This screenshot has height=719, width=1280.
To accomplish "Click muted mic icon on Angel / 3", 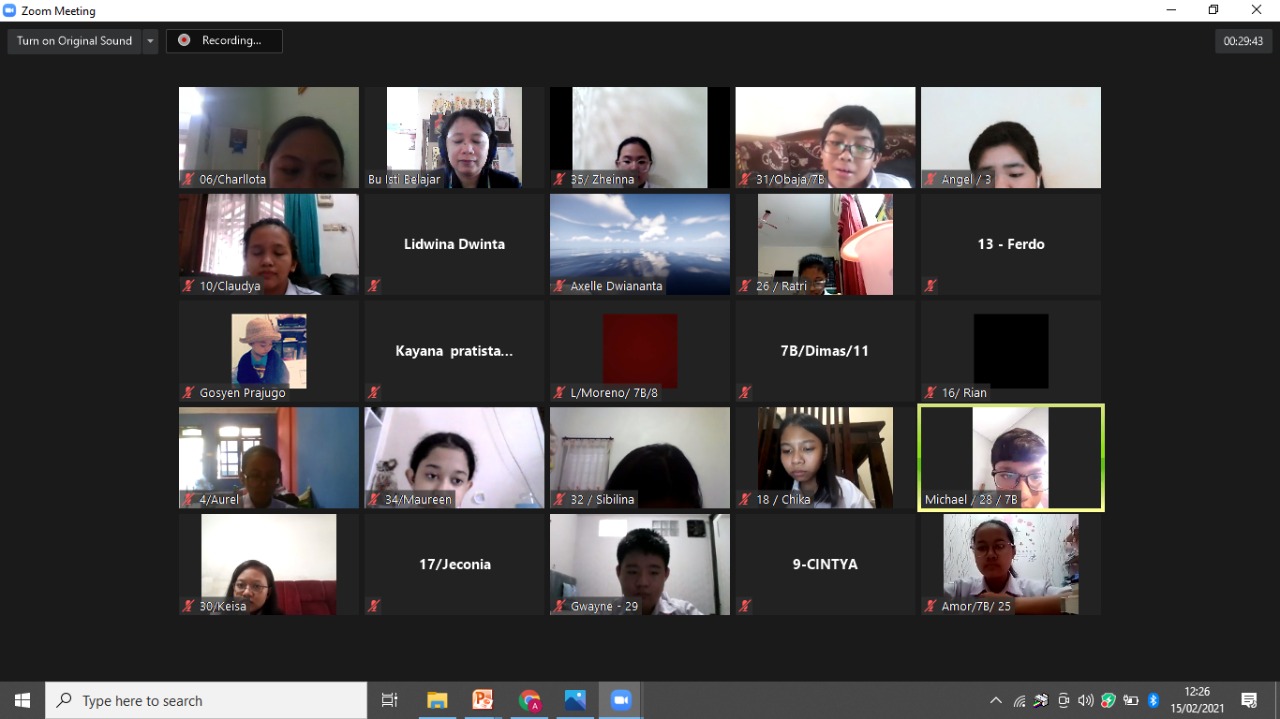I will [931, 179].
